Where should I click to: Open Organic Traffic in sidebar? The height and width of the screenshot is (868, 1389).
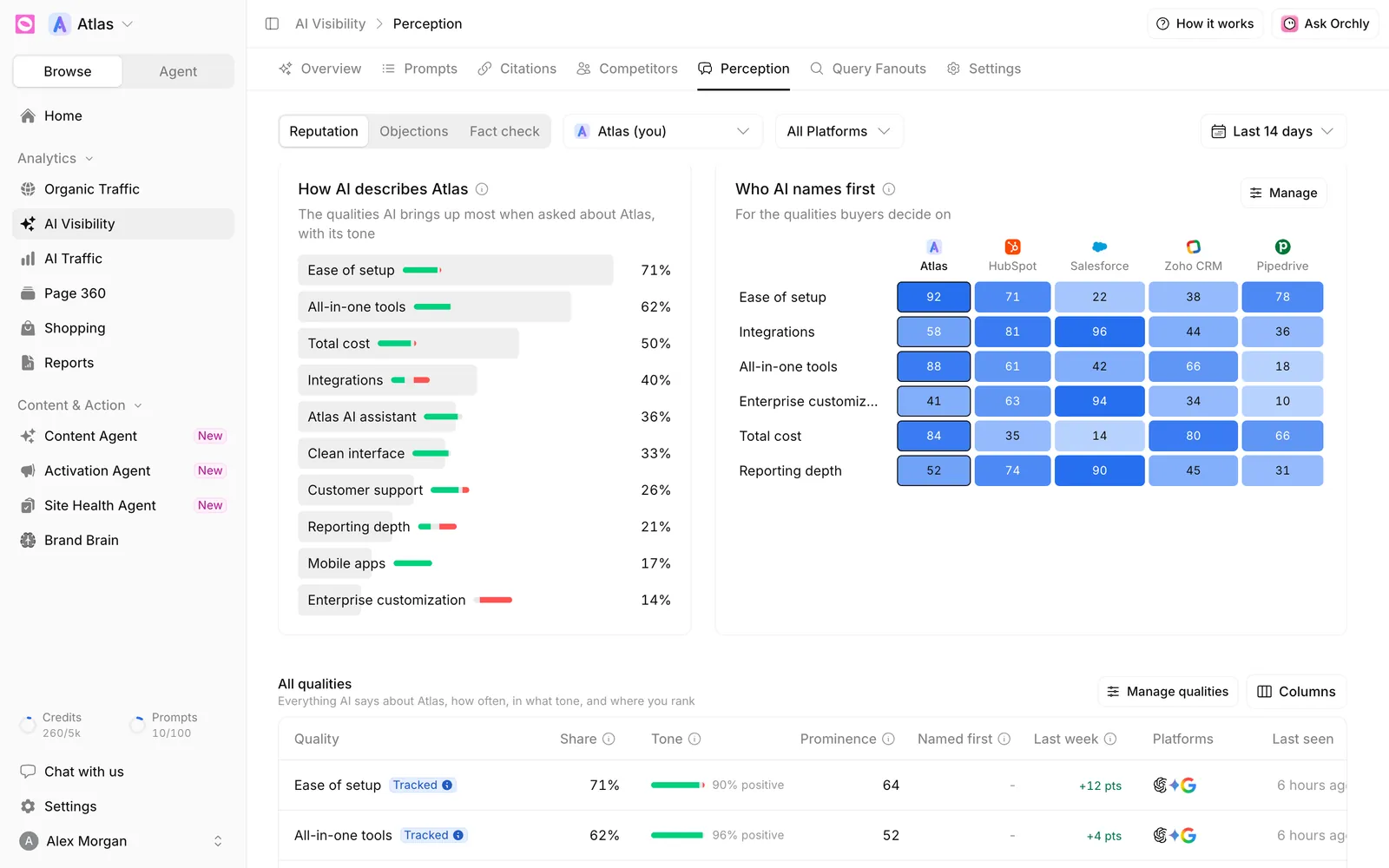(x=123, y=189)
